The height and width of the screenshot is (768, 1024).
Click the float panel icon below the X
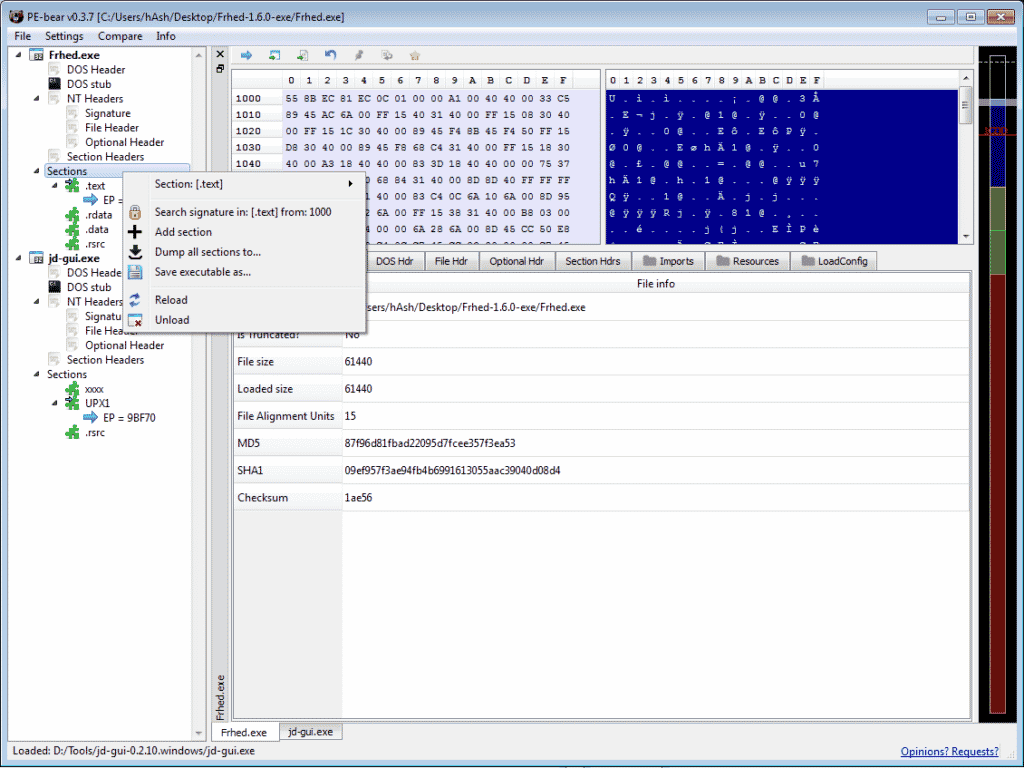tap(220, 69)
